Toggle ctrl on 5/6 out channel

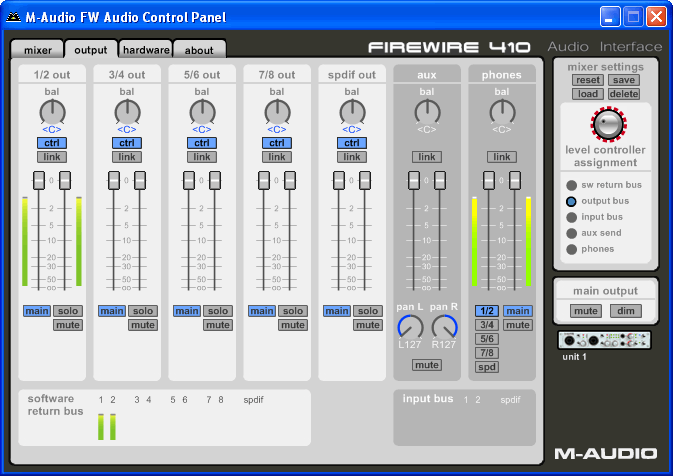pos(202,143)
